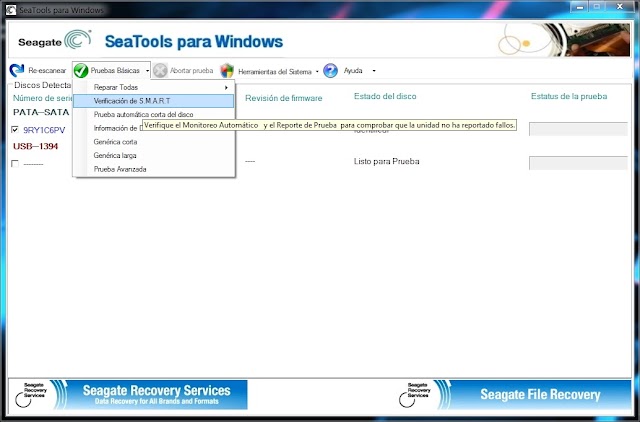Click the Número de serie column header

tap(42, 98)
